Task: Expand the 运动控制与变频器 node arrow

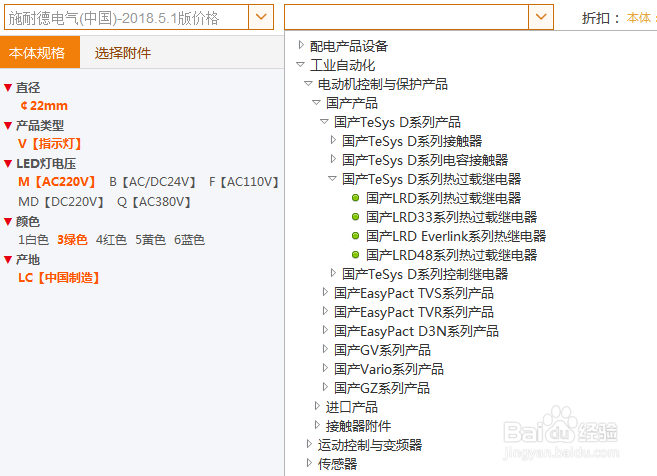Action: click(x=309, y=444)
